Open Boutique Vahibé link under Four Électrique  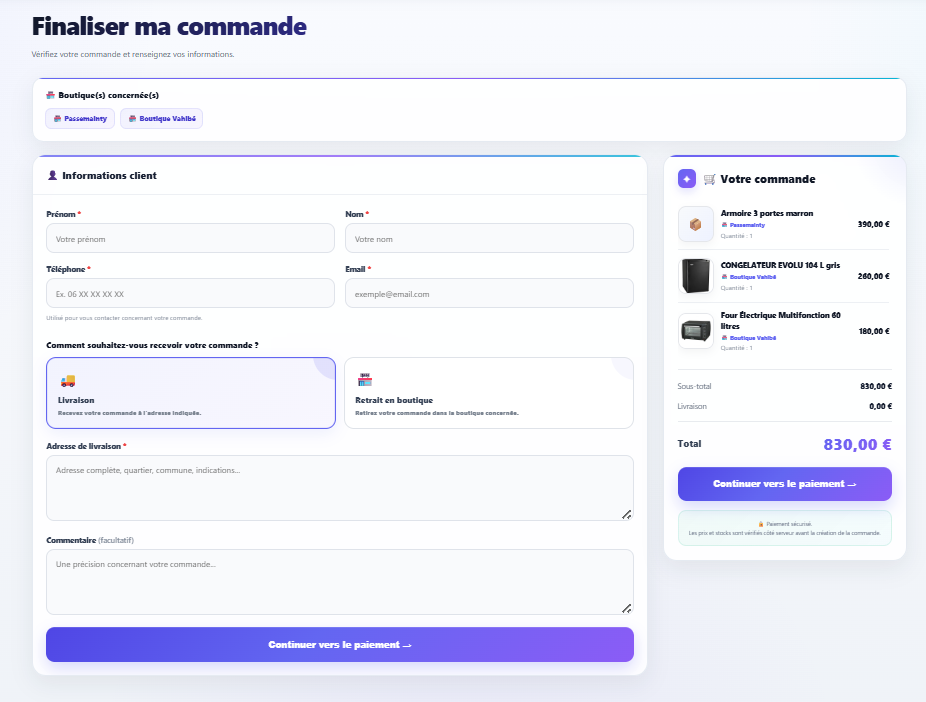tap(748, 338)
